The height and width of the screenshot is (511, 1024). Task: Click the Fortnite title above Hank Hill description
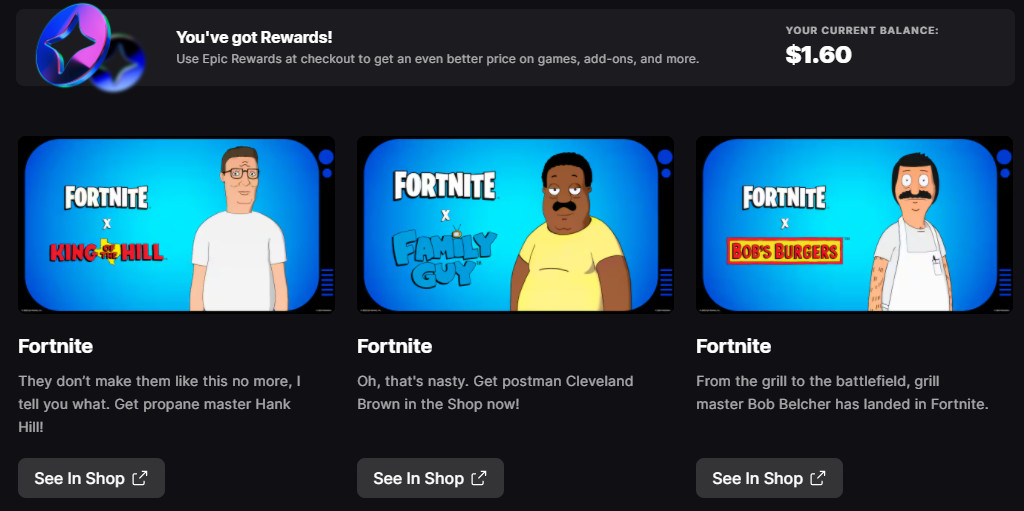[56, 346]
